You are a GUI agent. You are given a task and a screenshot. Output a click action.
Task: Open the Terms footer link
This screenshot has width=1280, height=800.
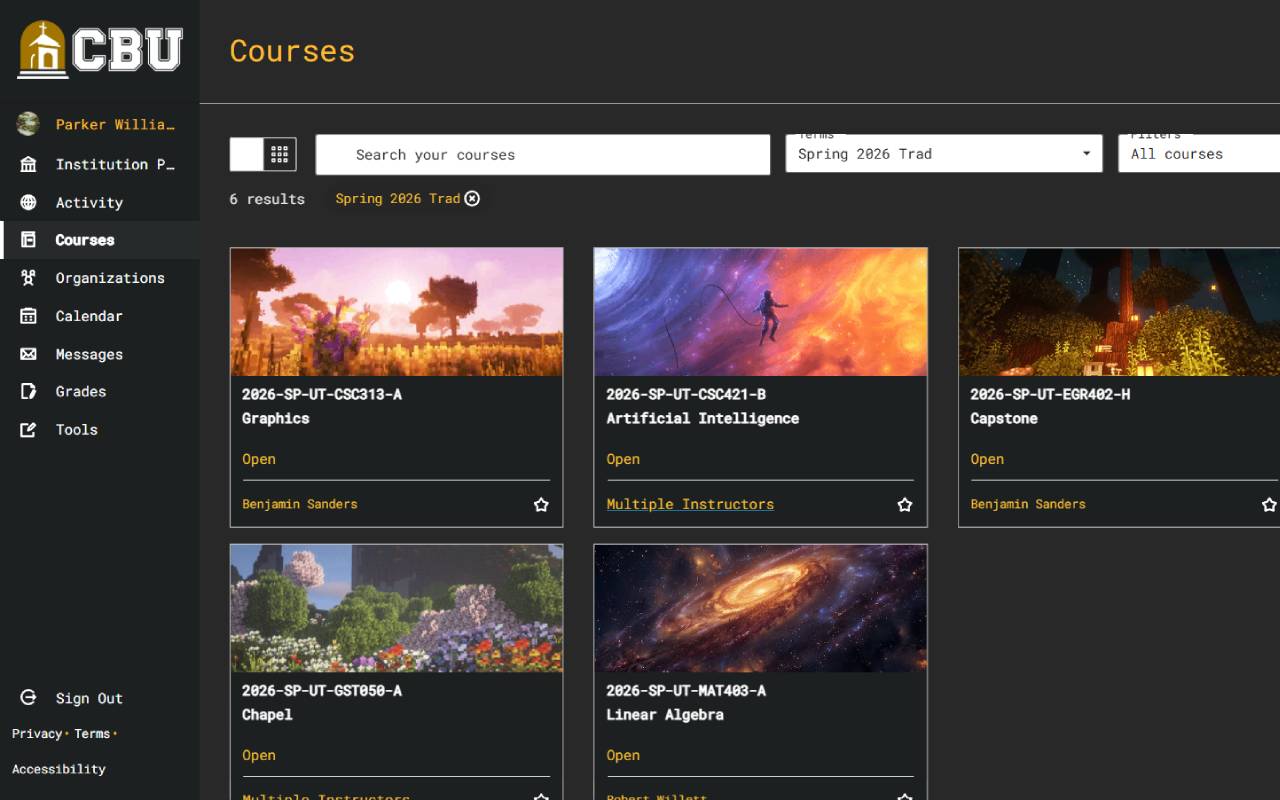tap(92, 734)
